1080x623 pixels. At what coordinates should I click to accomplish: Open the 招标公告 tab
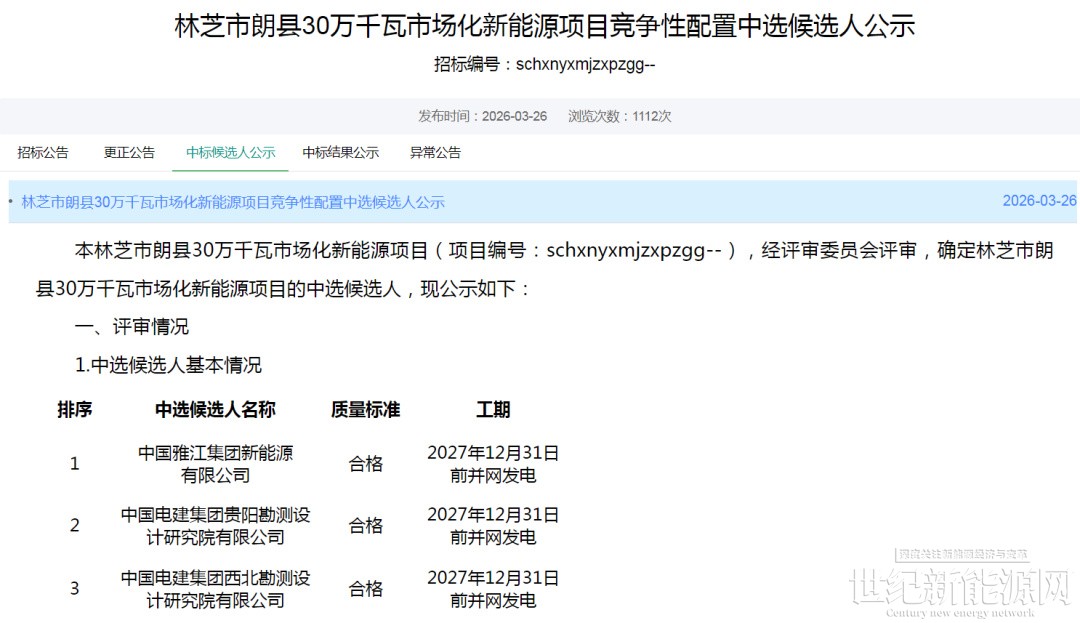pyautogui.click(x=43, y=153)
